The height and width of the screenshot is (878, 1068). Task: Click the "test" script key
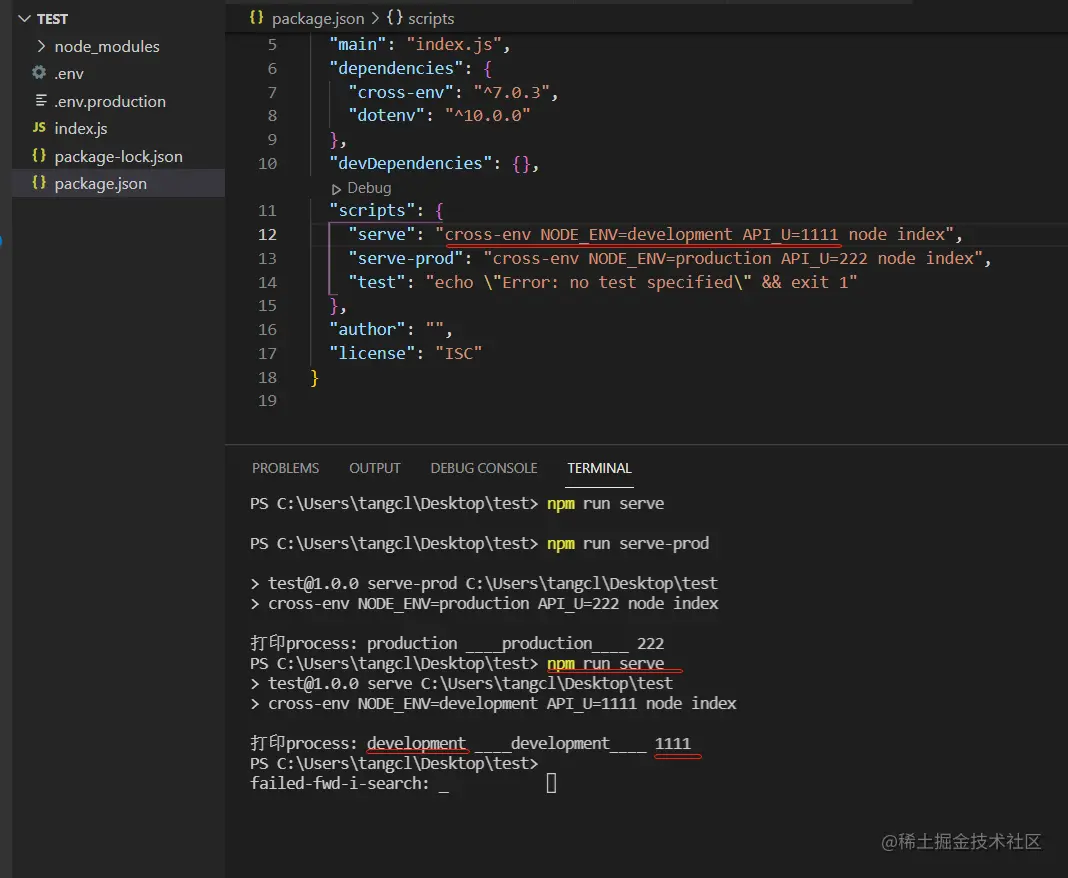[377, 283]
